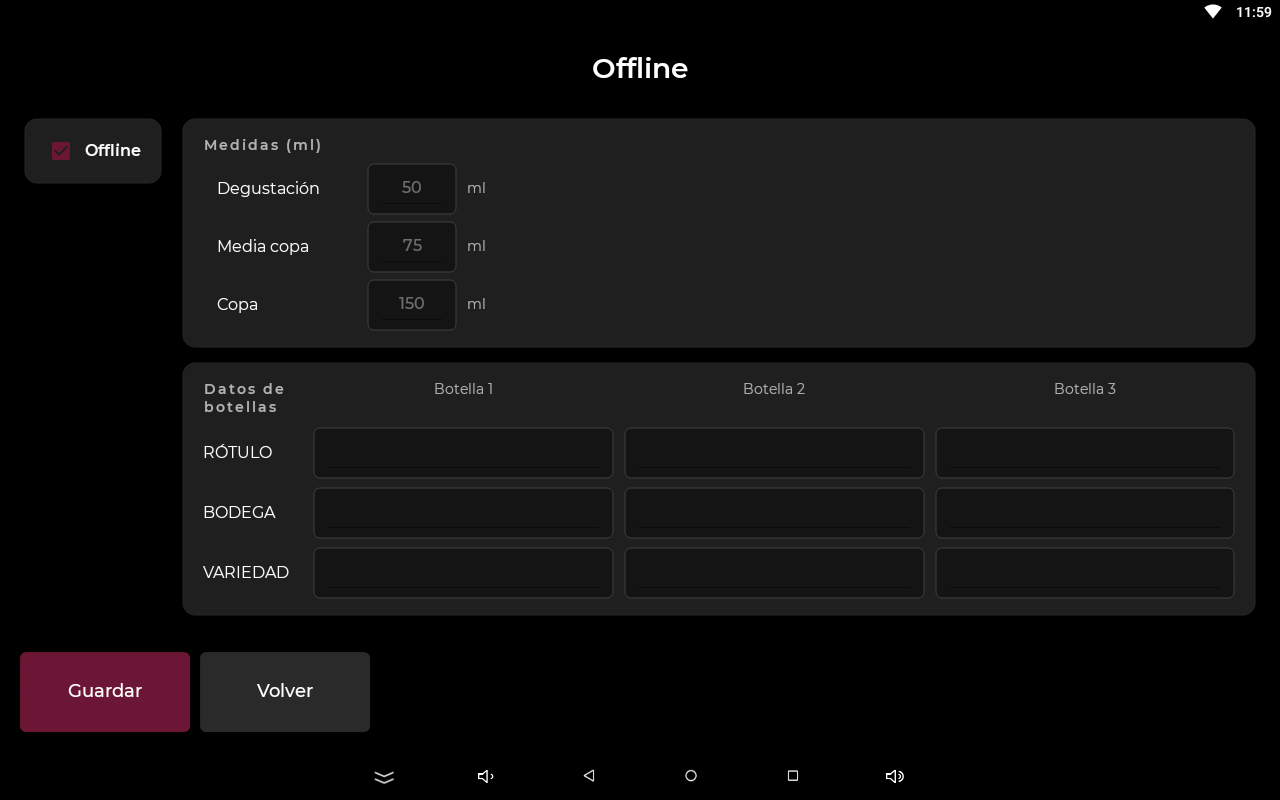Click the Medidas (ml) section title
This screenshot has height=800, width=1280.
pyautogui.click(x=263, y=145)
